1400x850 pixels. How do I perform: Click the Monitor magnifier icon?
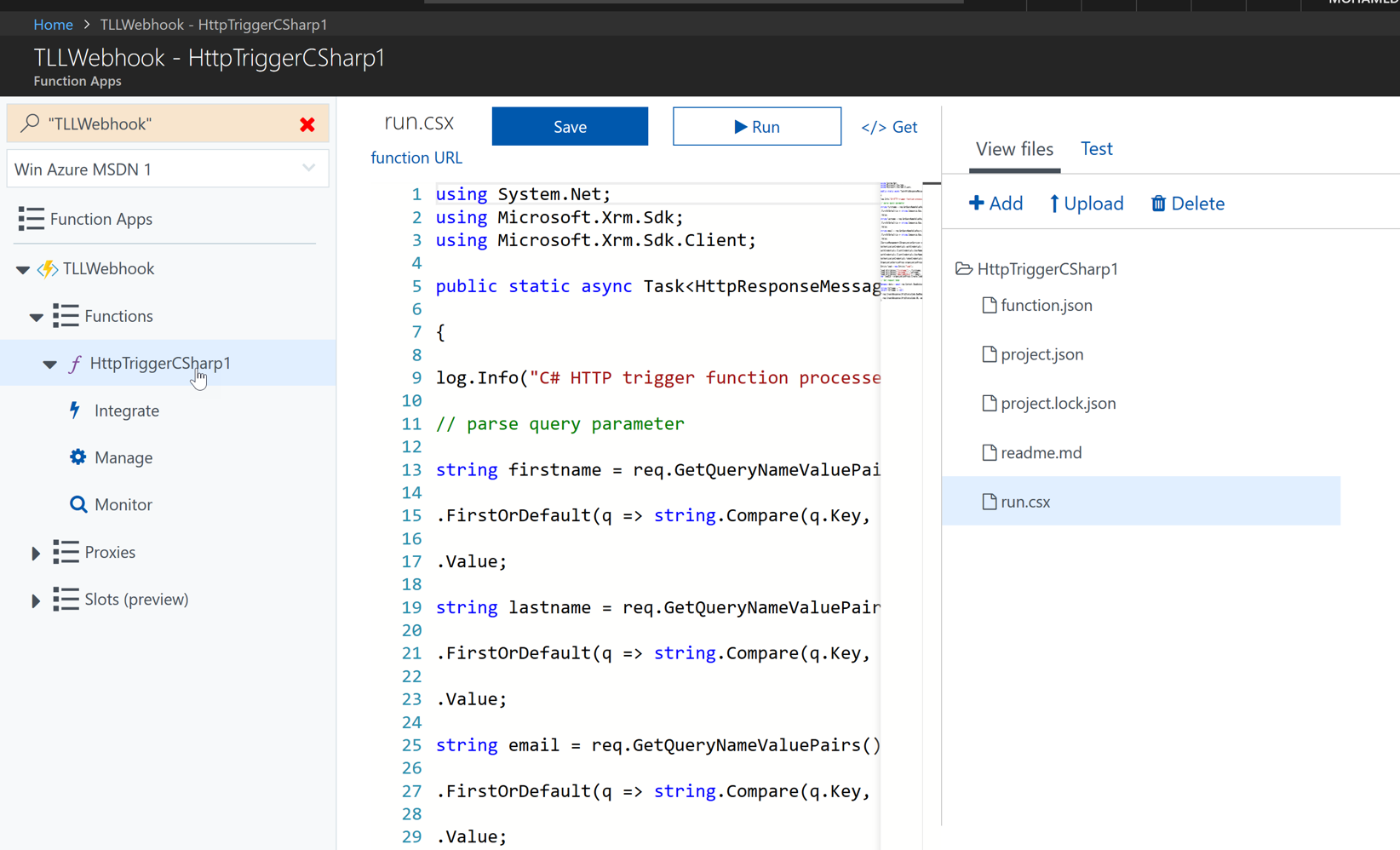pyautogui.click(x=77, y=504)
